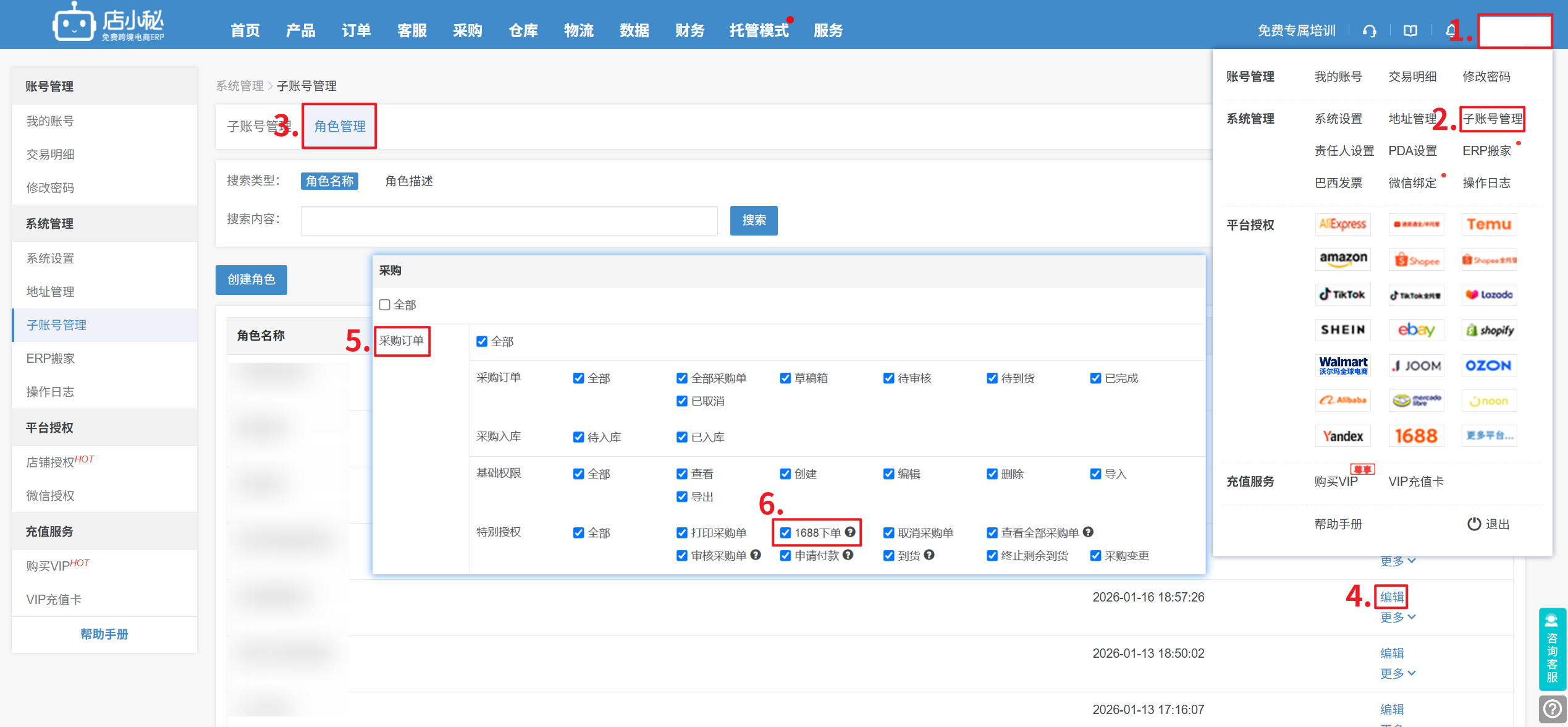Screen dimensions: 1568x727
Task: Toggle the 草稿箱 permission checkbox
Action: pos(785,378)
